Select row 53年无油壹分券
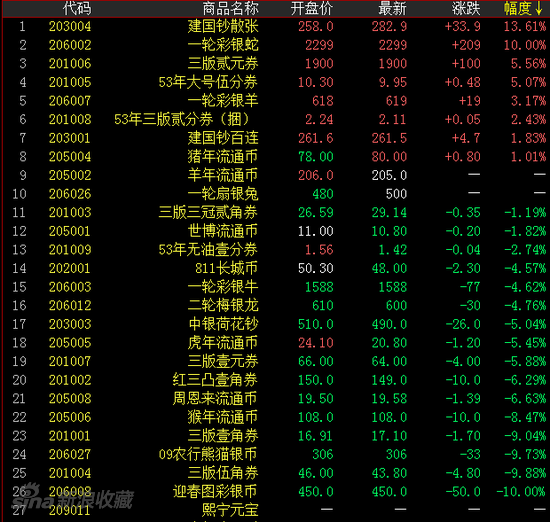The width and height of the screenshot is (550, 522). click(276, 250)
